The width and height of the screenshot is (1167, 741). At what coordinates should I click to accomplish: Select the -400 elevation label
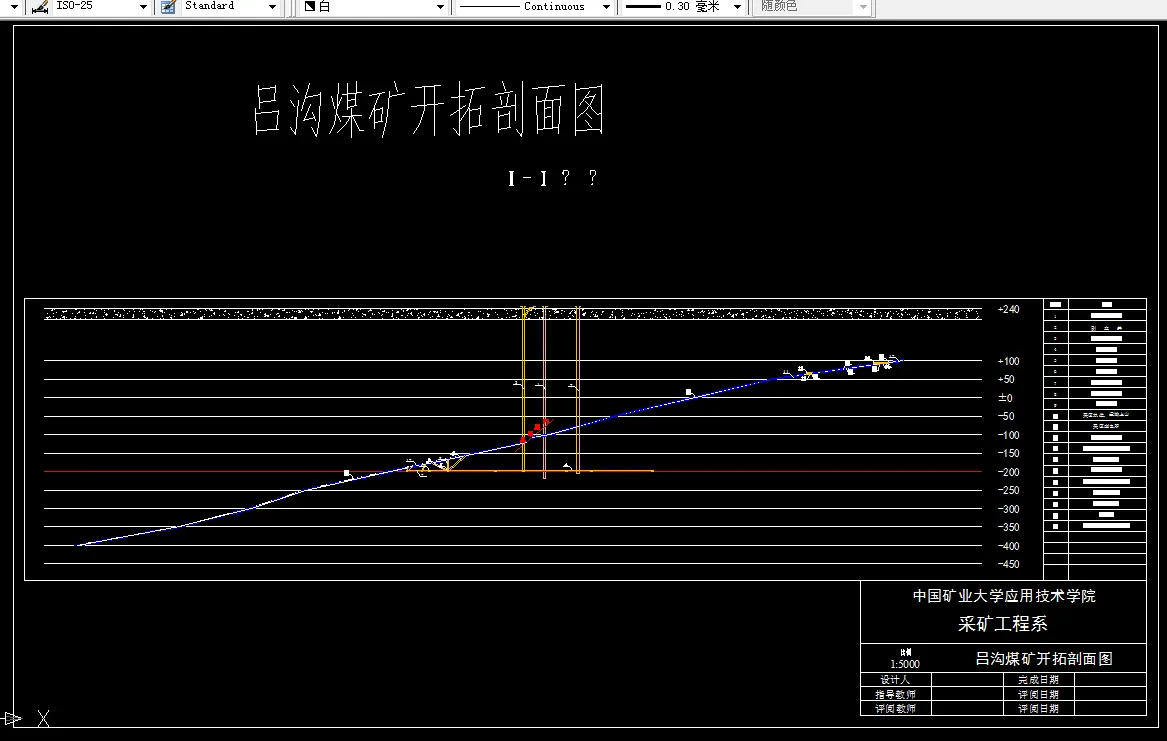1008,546
